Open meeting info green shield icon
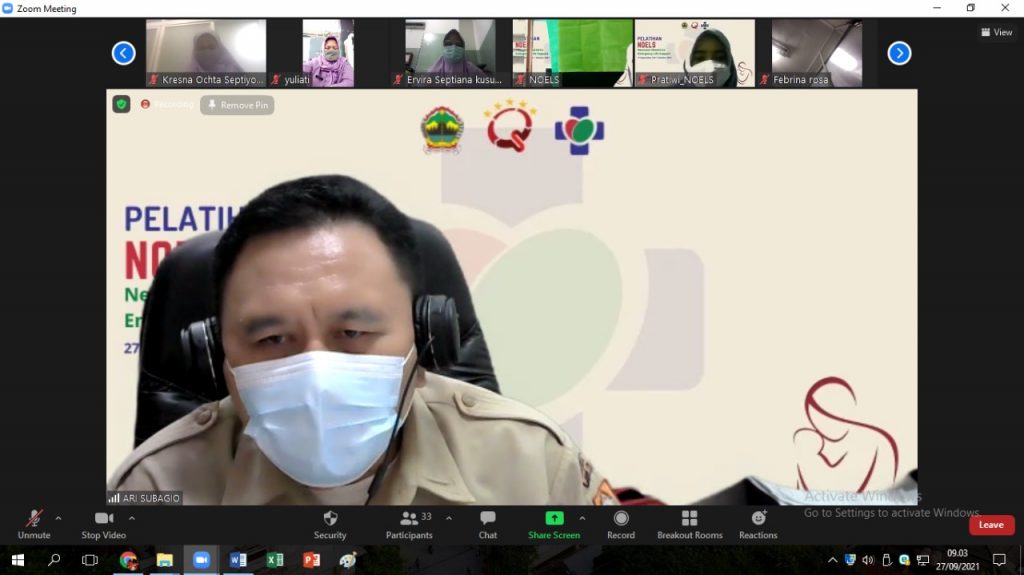Viewport: 1024px width, 575px height. (x=121, y=105)
